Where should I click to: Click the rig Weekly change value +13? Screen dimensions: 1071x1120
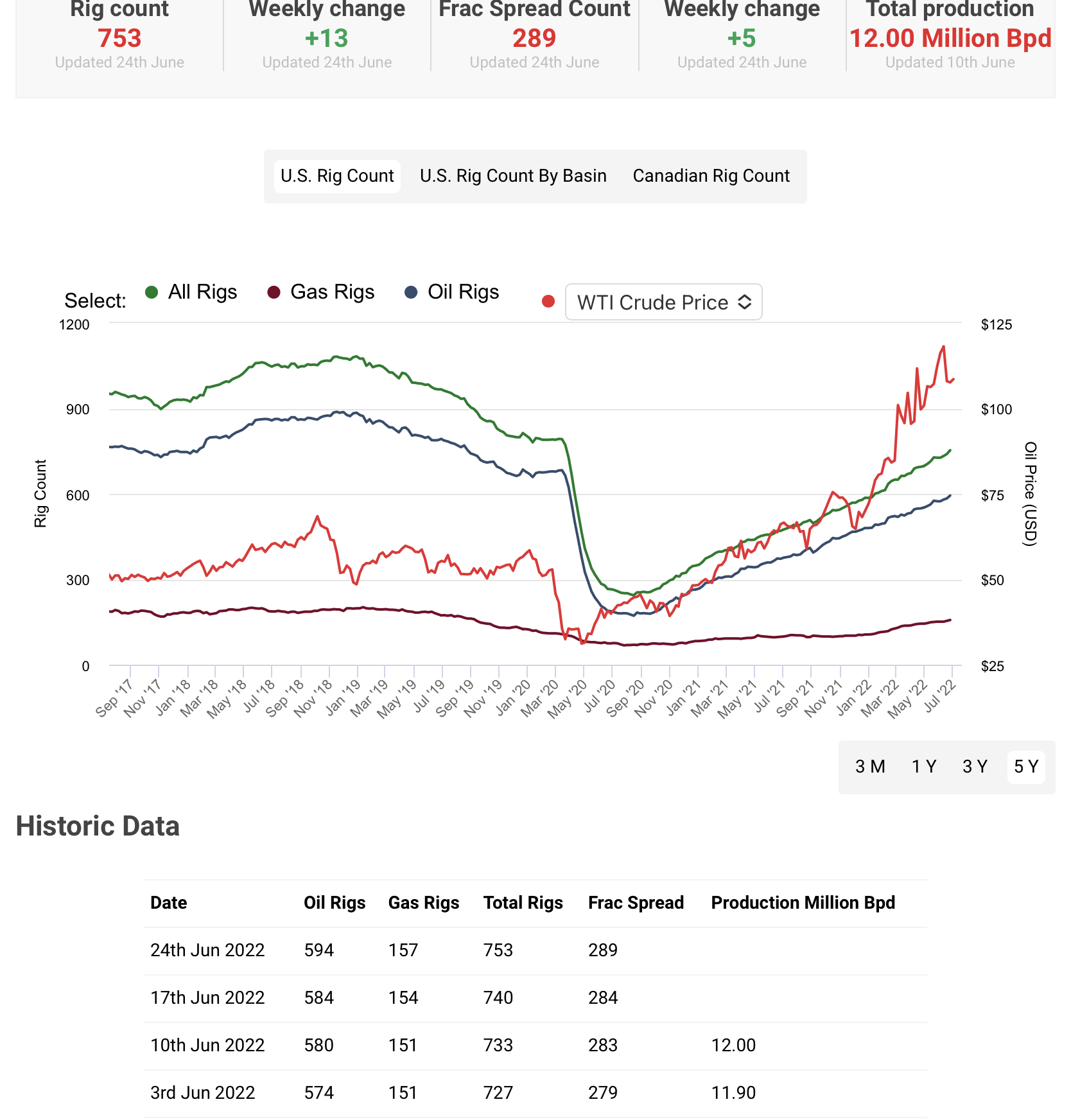tap(327, 39)
